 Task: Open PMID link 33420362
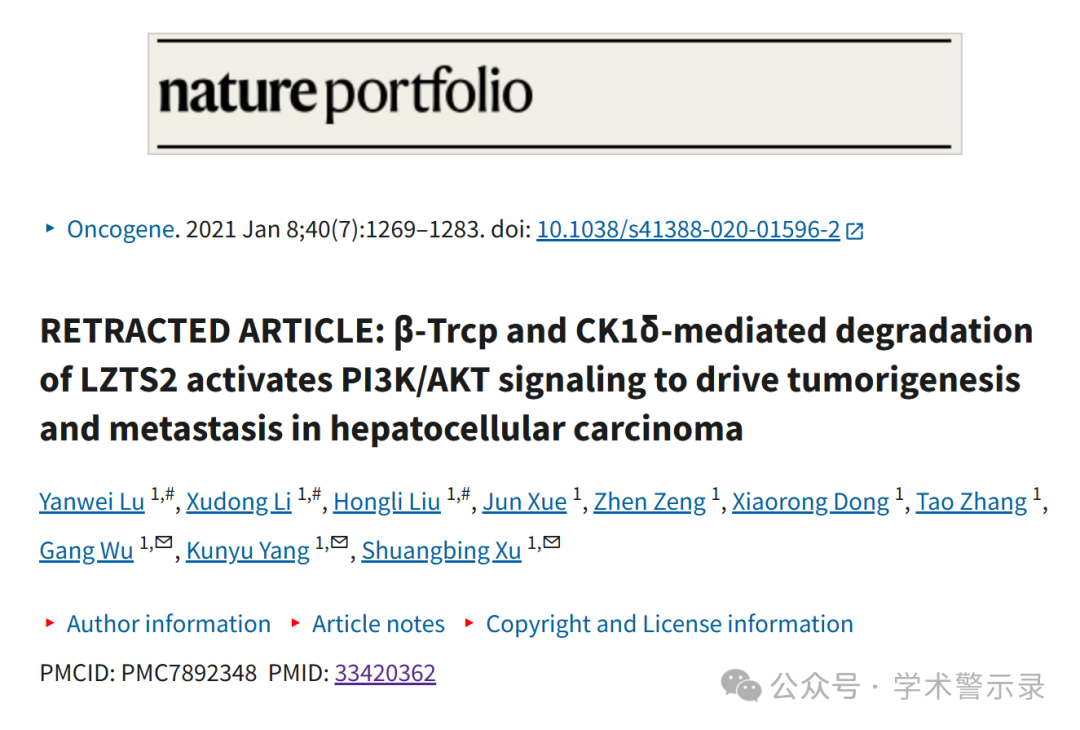coord(385,673)
